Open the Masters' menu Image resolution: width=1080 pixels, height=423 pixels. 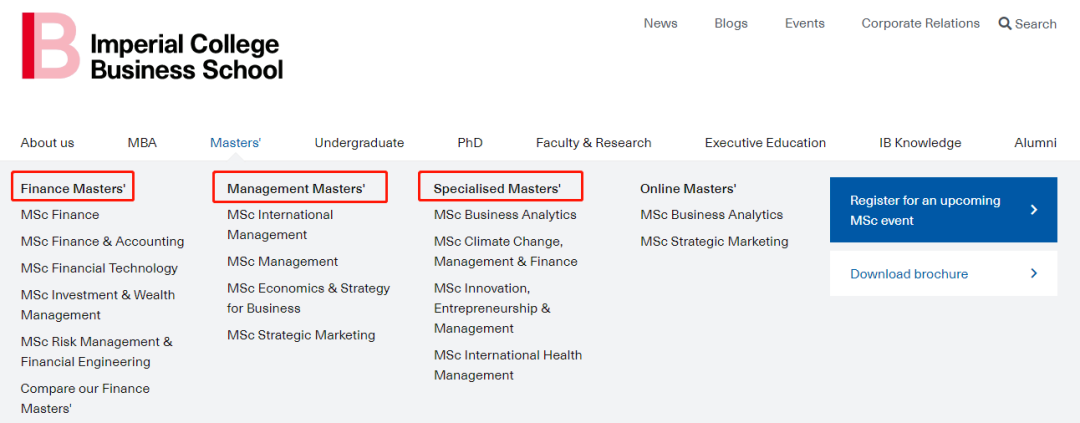[x=236, y=143]
